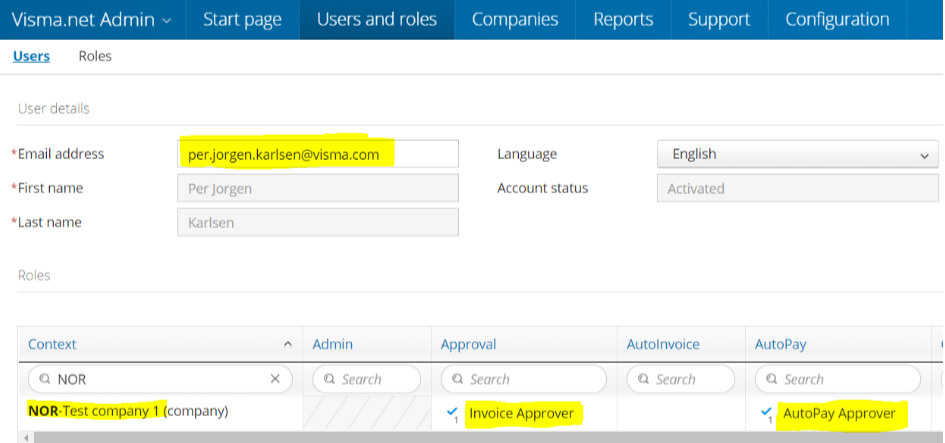
Task: Click the search icon in AutoPay filter
Action: coord(770,379)
